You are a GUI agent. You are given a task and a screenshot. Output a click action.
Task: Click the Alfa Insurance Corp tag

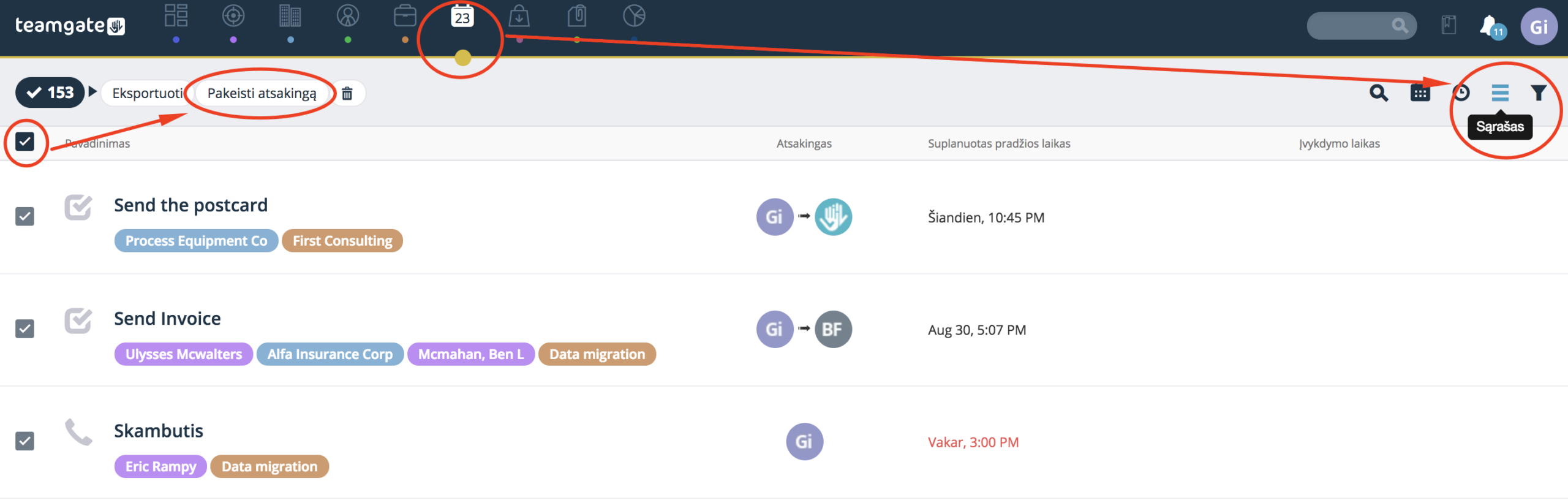pyautogui.click(x=330, y=354)
